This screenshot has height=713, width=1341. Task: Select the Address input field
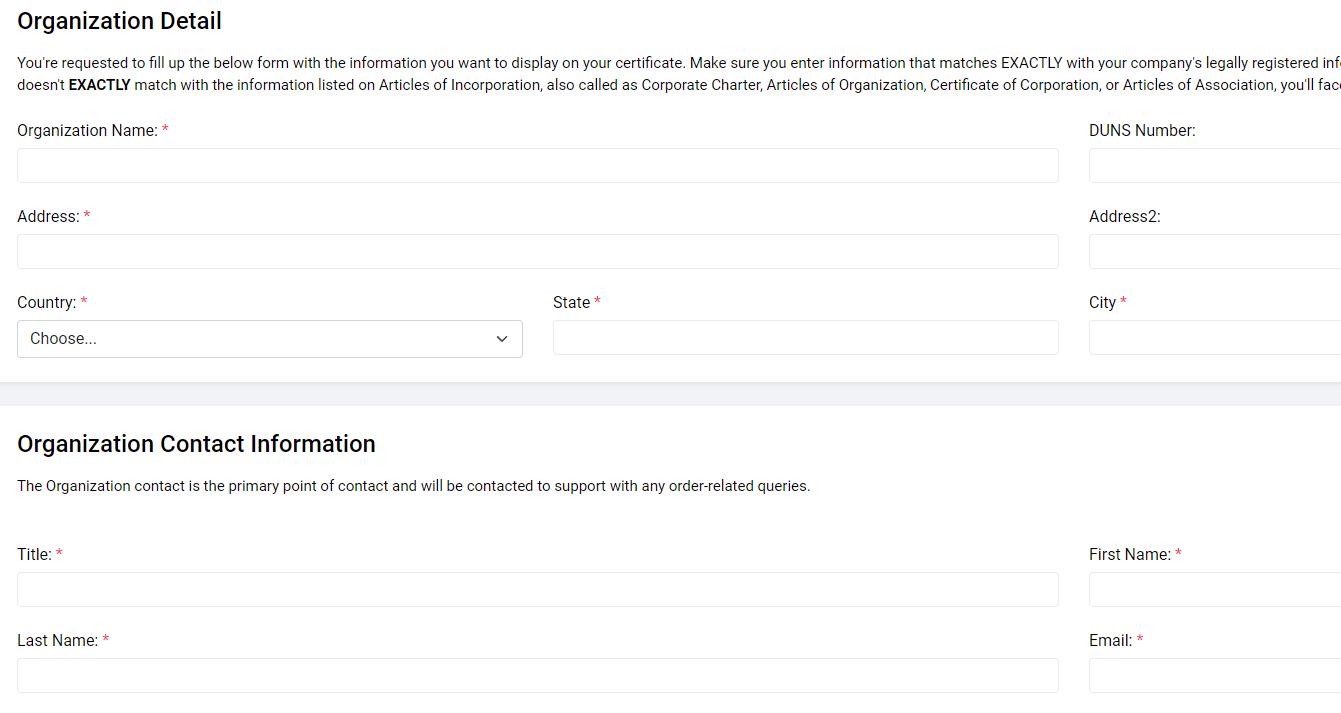(x=537, y=251)
